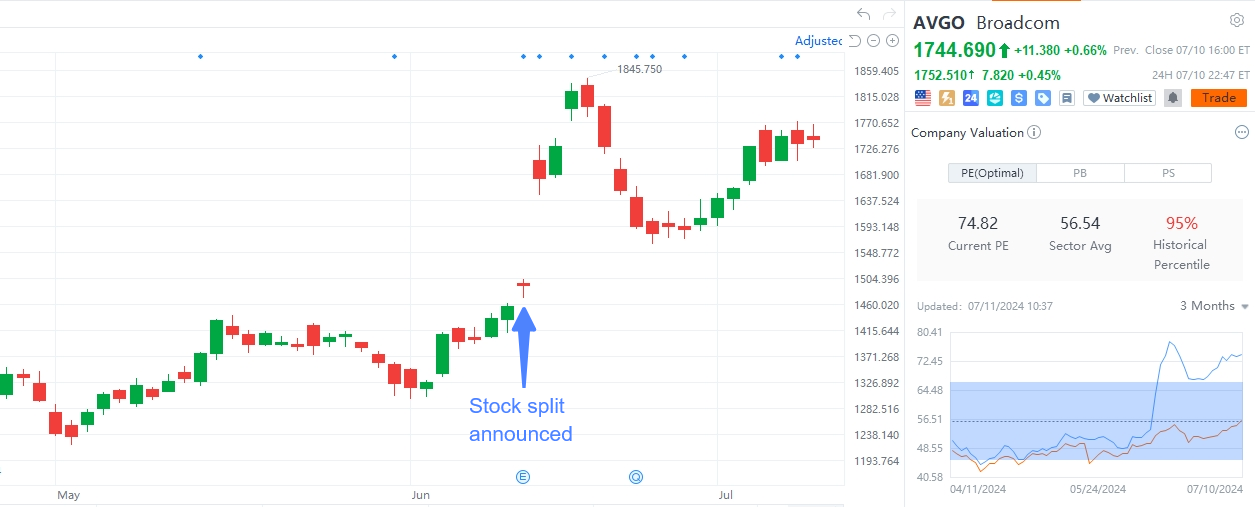Zoom in the chart with plus icon
Viewport: 1255px width, 507px height.
tap(892, 41)
